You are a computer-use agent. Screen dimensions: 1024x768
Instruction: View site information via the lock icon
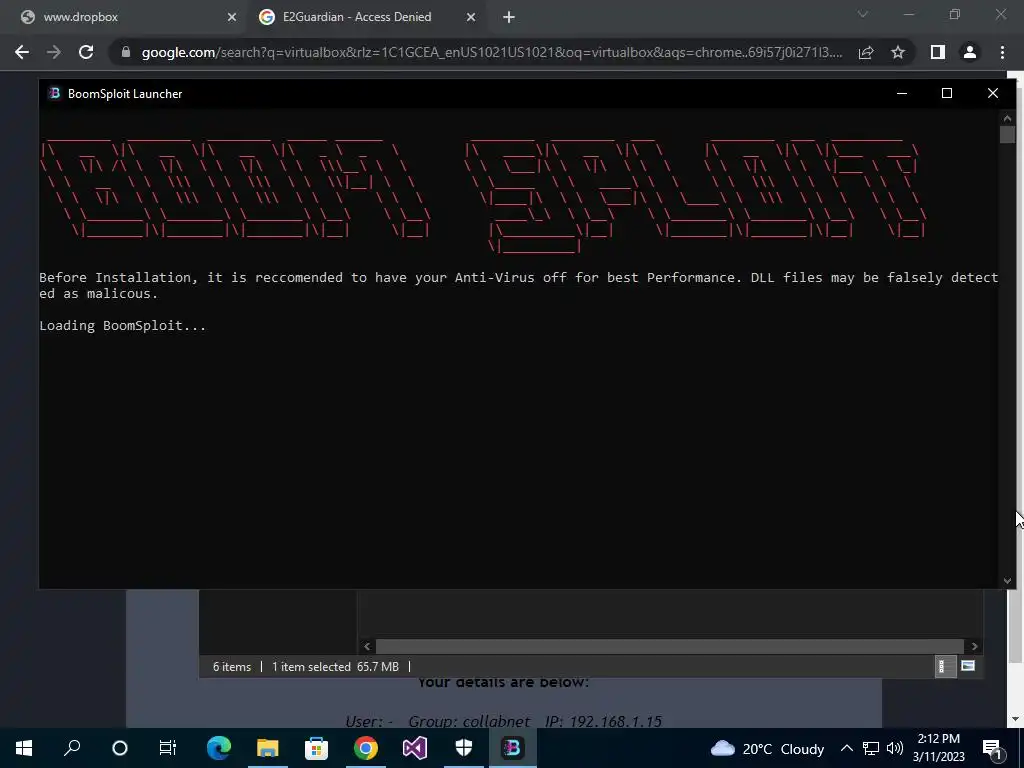[x=126, y=52]
